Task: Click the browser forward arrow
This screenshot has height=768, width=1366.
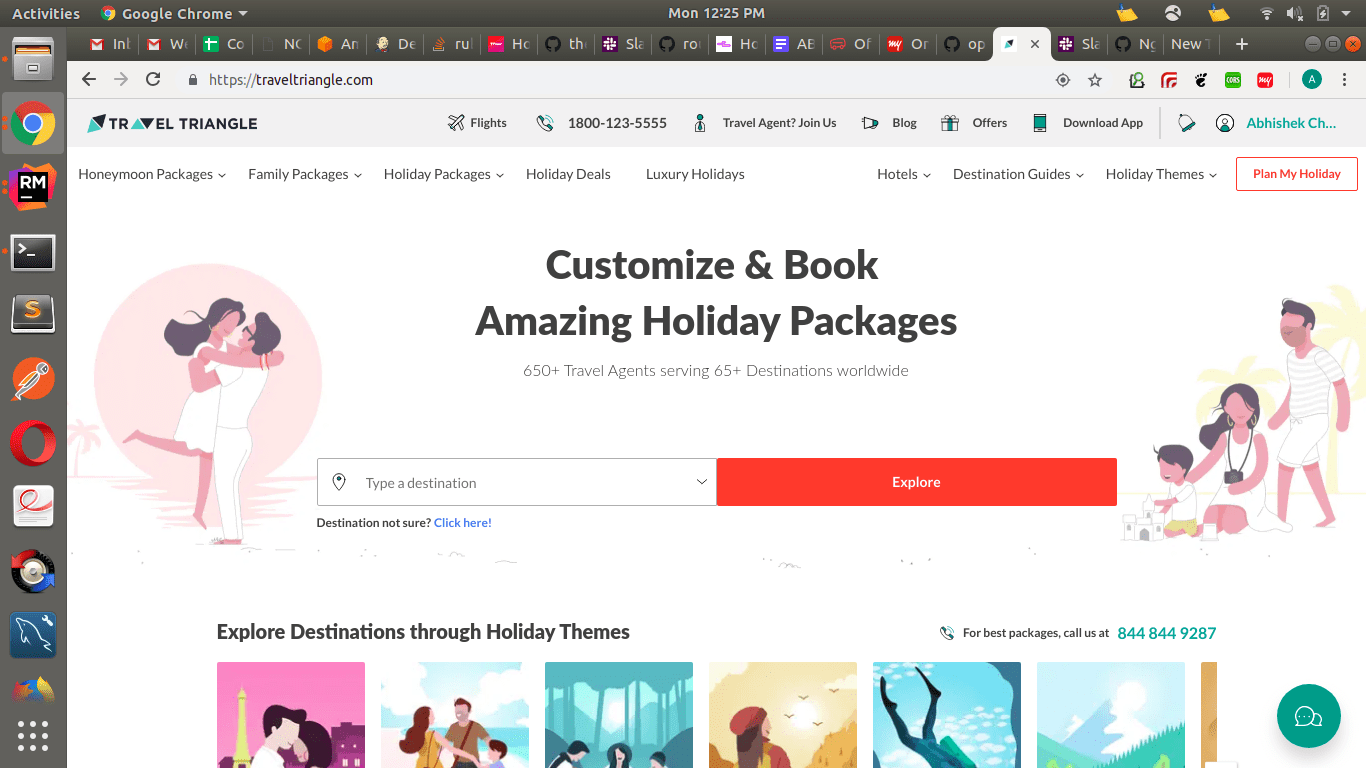Action: (121, 79)
